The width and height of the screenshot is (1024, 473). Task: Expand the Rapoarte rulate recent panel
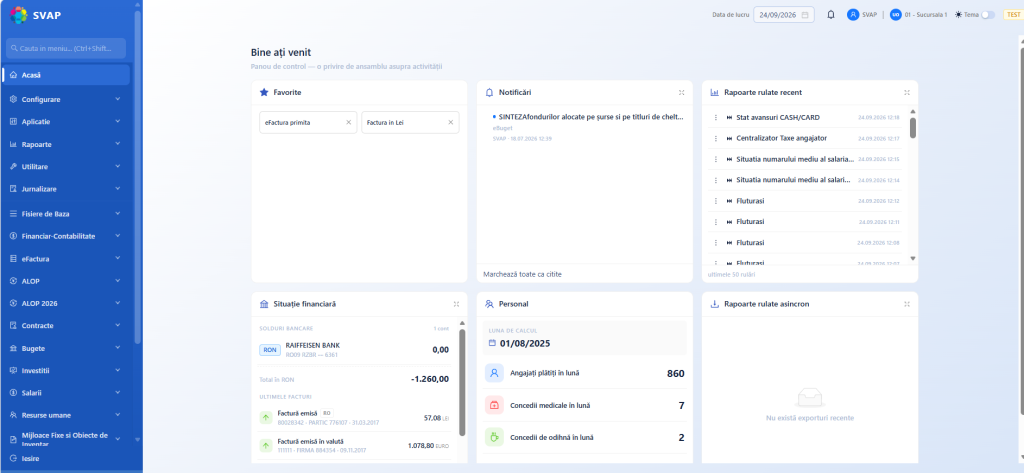(x=906, y=93)
